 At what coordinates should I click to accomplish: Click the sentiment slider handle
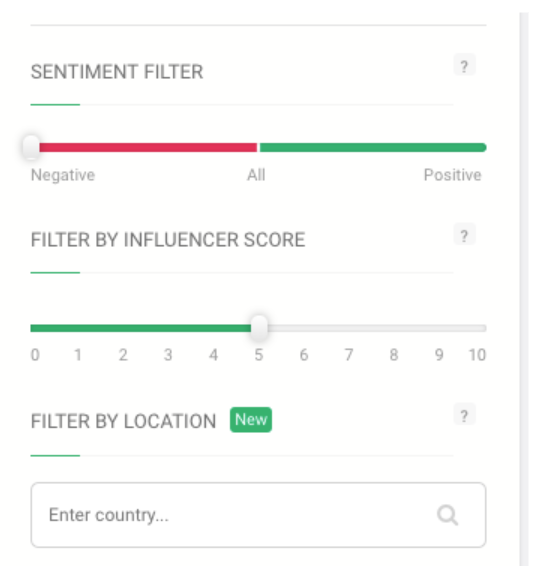coord(31,147)
